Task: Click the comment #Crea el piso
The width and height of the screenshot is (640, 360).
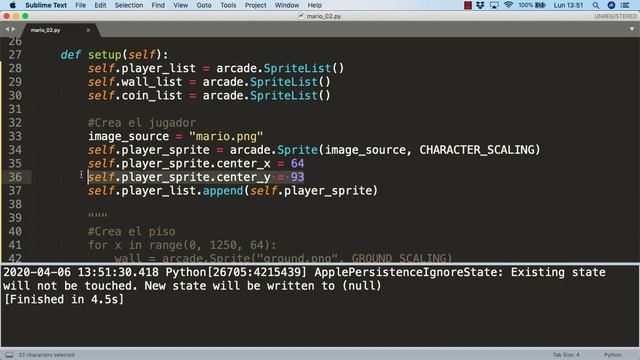Action: 131,231
